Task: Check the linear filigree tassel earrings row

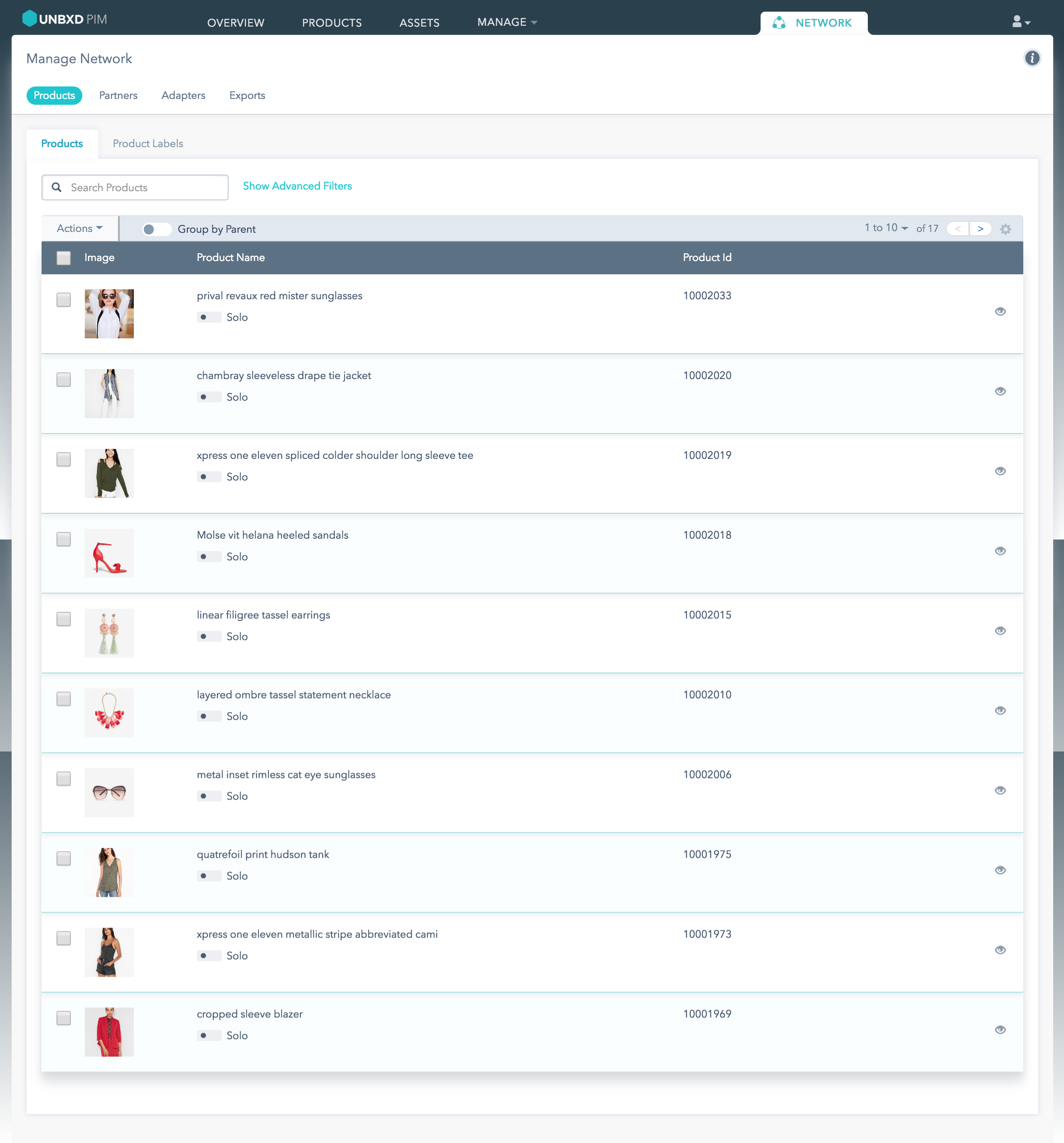Action: tap(64, 619)
